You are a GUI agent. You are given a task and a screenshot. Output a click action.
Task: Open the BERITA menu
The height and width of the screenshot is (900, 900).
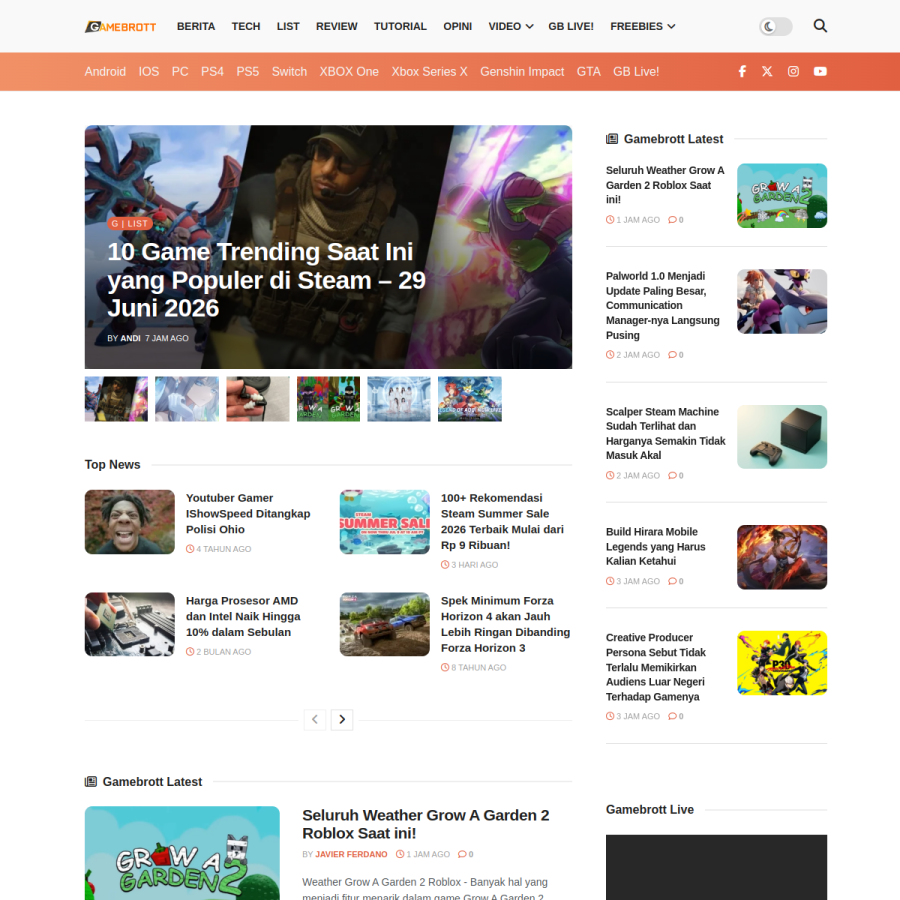click(196, 26)
